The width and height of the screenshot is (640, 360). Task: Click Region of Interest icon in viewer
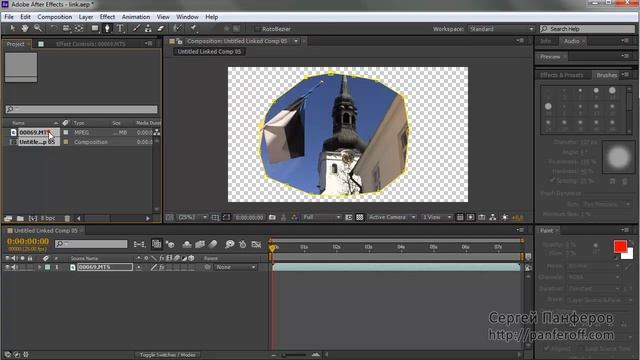pyautogui.click(x=349, y=218)
